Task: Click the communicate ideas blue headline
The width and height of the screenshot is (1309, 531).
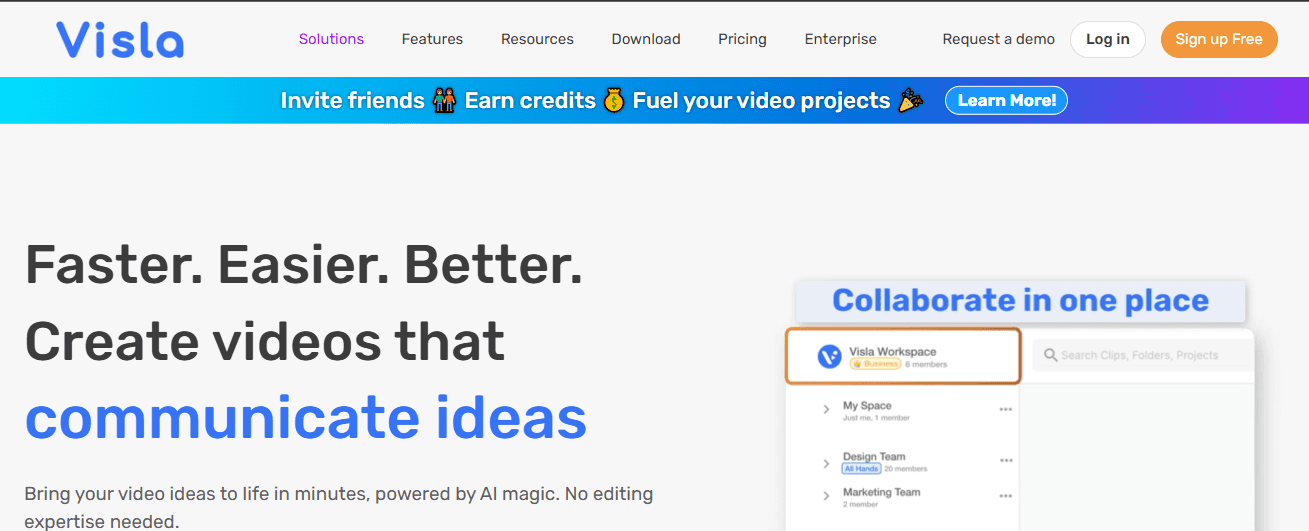Action: click(306, 418)
